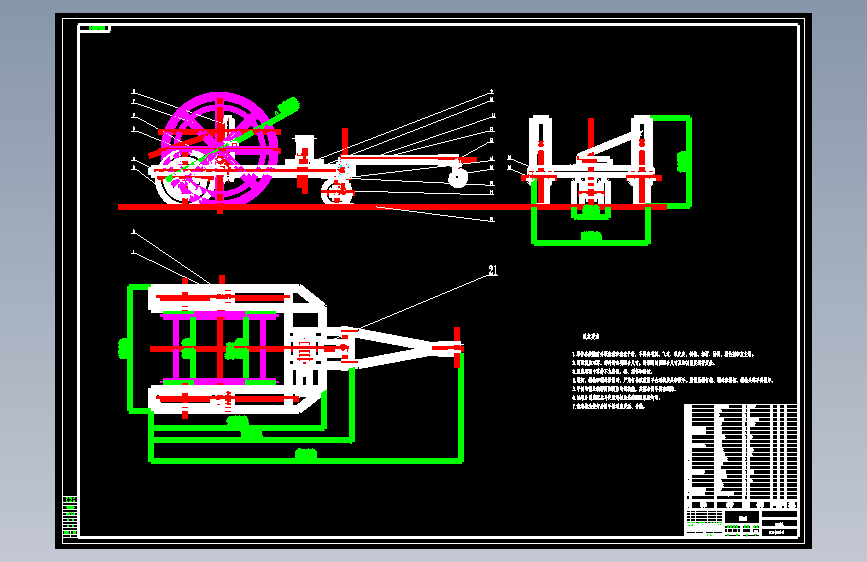Screen dimensions: 867x562
Task: Select the green dimension bracket right of the end view
Action: pyautogui.click(x=687, y=161)
